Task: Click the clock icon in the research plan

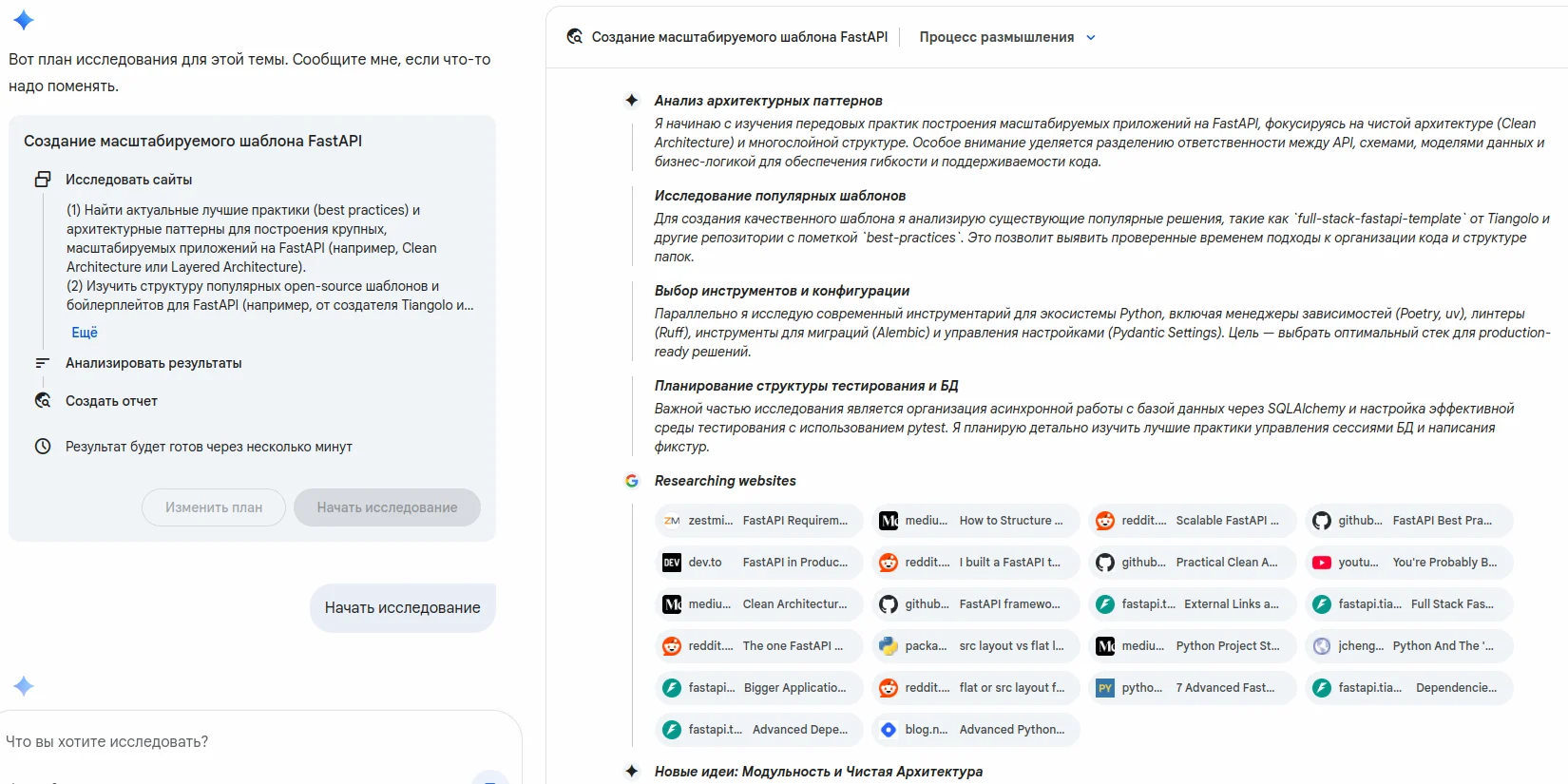Action: click(x=43, y=446)
